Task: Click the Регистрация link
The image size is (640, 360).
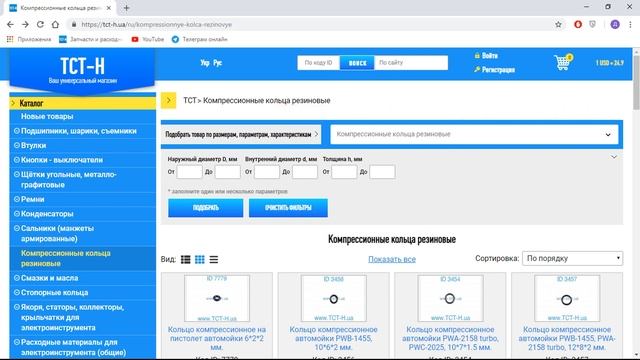Action: (494, 70)
